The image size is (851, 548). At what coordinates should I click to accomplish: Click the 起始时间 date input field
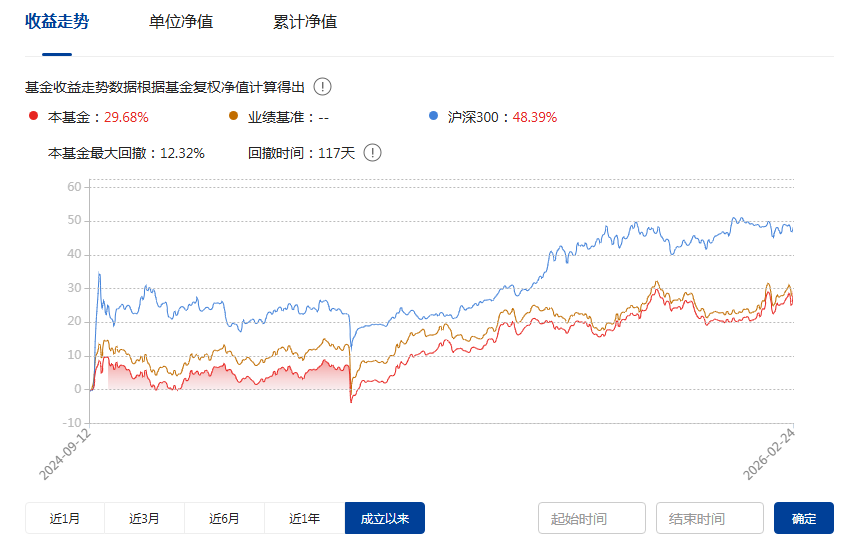tap(592, 518)
